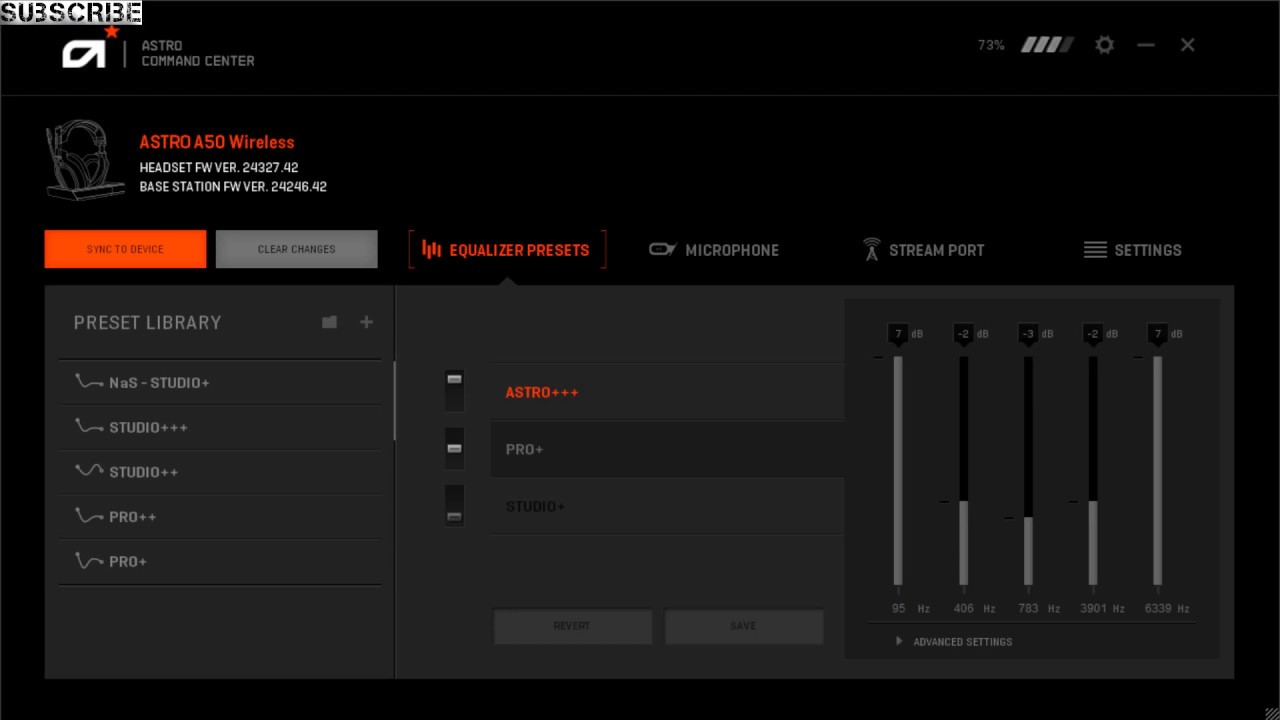This screenshot has height=720, width=1280.
Task: Adjust the 6339 Hz equalizer slider
Action: click(x=1158, y=470)
